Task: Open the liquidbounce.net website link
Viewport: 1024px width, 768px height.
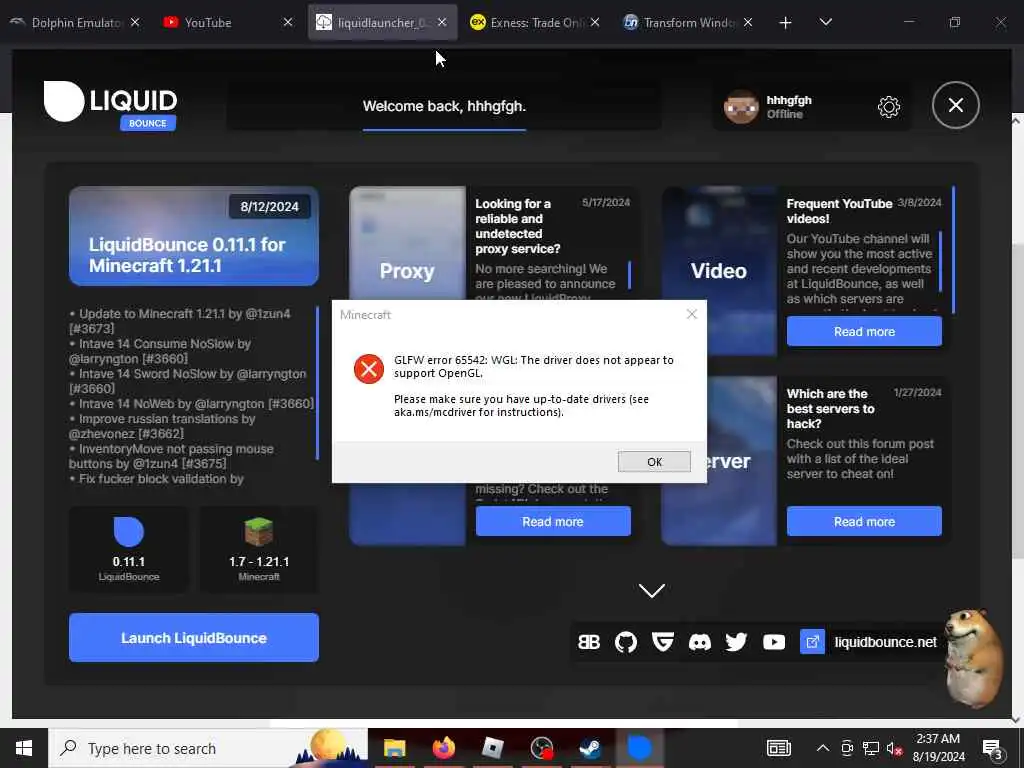Action: point(886,642)
